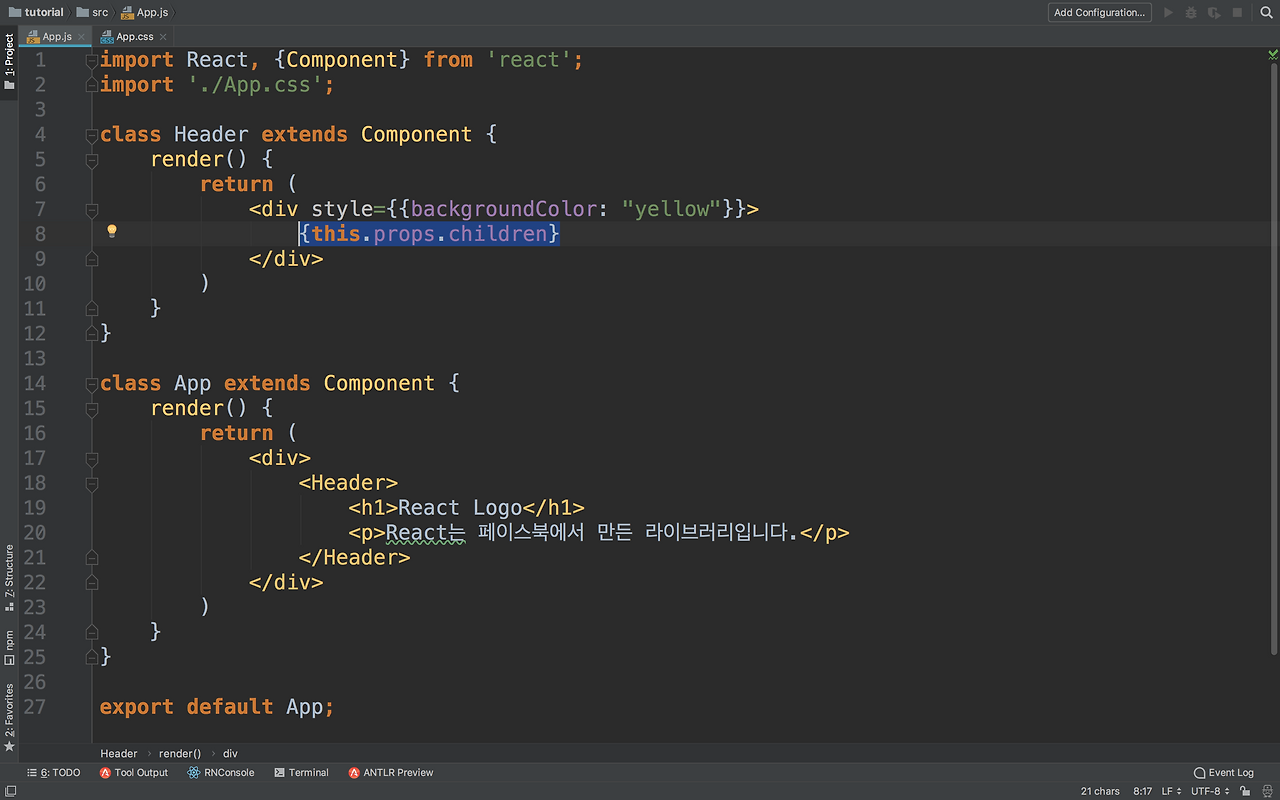1280x800 pixels.
Task: Collapse the styled div fold marker on line 7
Action: 92,209
